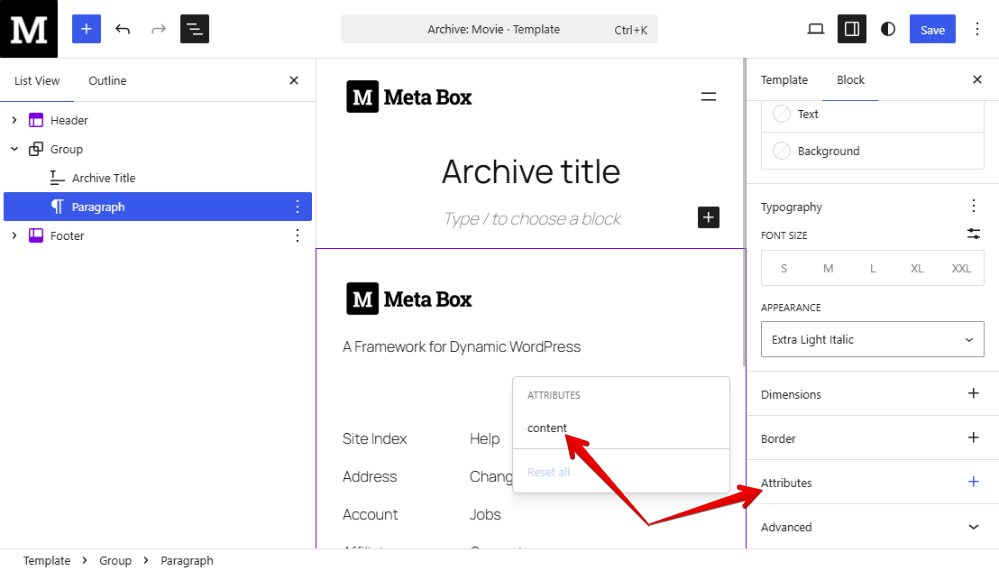Add Border options with plus icon

tap(974, 437)
